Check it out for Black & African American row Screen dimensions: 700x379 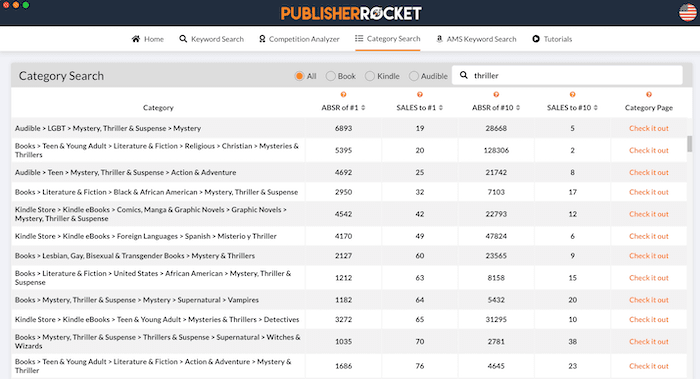[x=649, y=192]
